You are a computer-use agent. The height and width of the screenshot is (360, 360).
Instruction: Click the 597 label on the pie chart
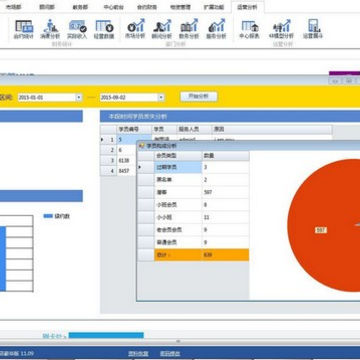tap(321, 230)
